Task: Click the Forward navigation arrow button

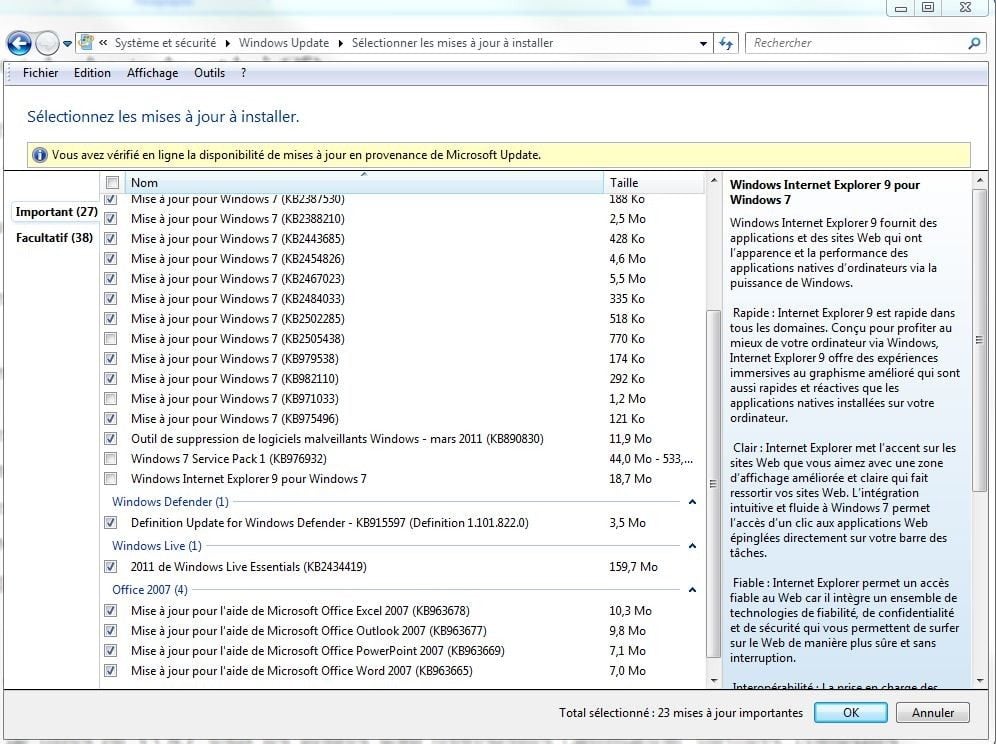Action: [x=47, y=43]
